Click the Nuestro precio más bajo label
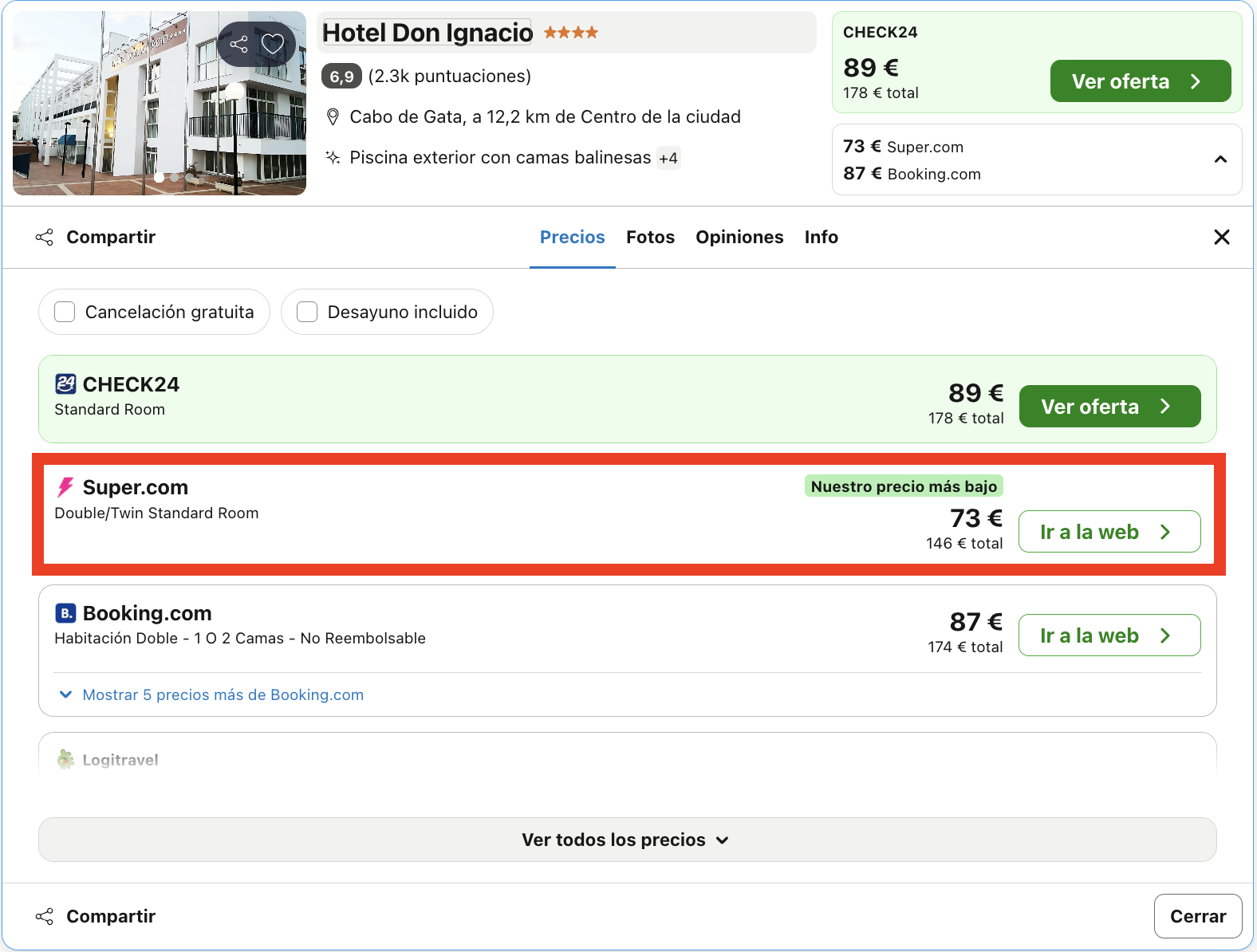Image resolution: width=1257 pixels, height=952 pixels. [904, 486]
